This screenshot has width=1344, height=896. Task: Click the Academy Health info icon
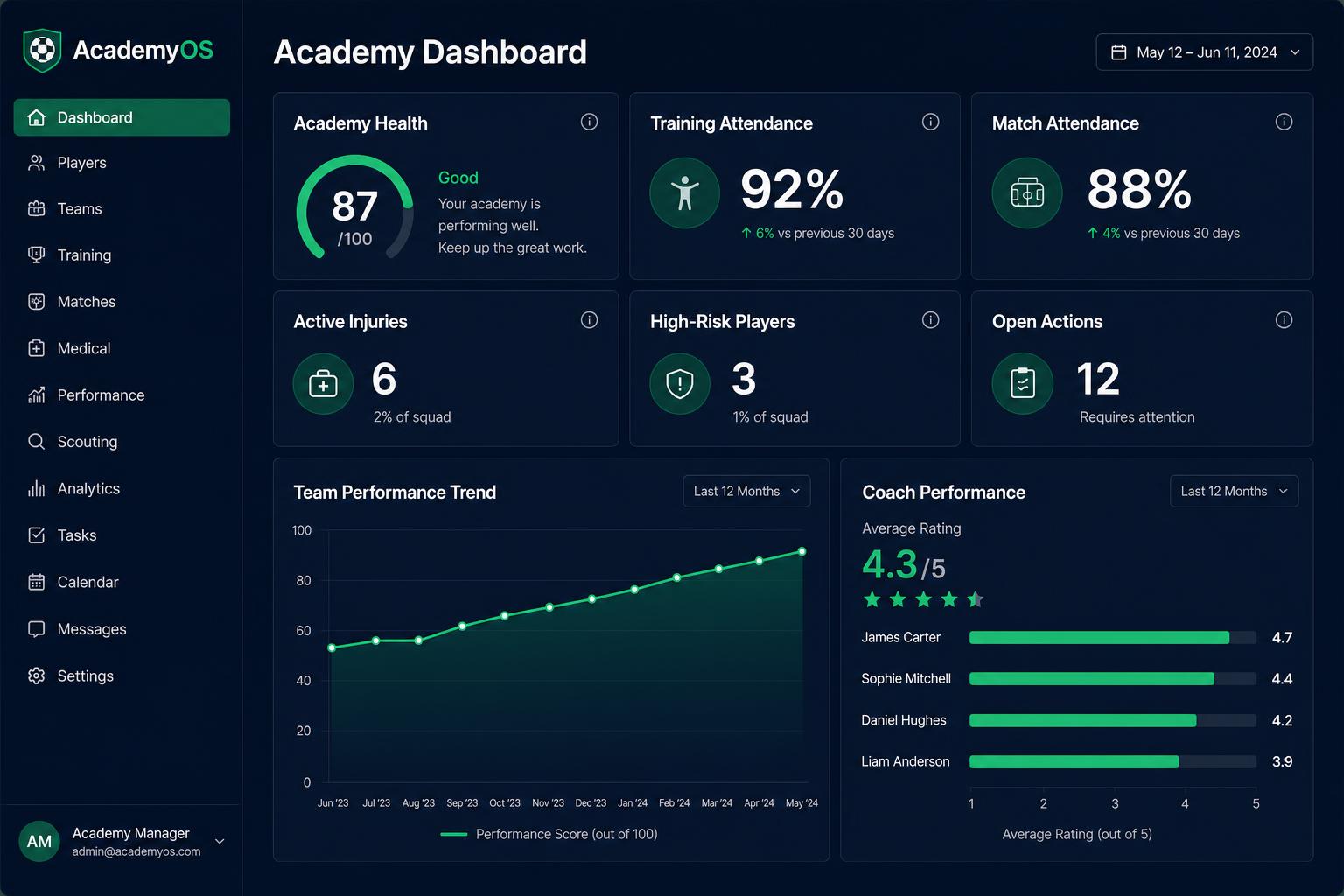click(x=590, y=122)
